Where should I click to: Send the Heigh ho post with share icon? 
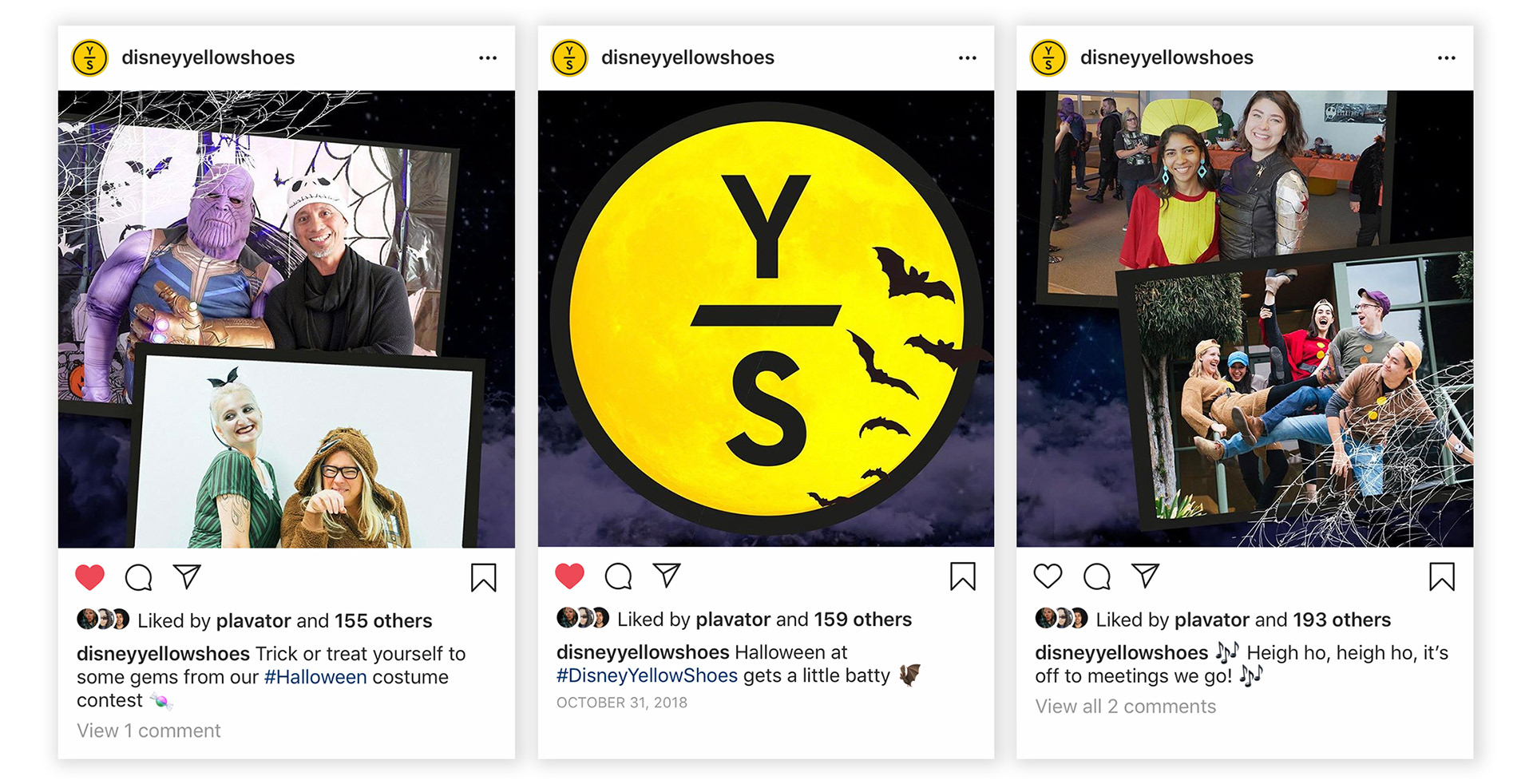1146,575
